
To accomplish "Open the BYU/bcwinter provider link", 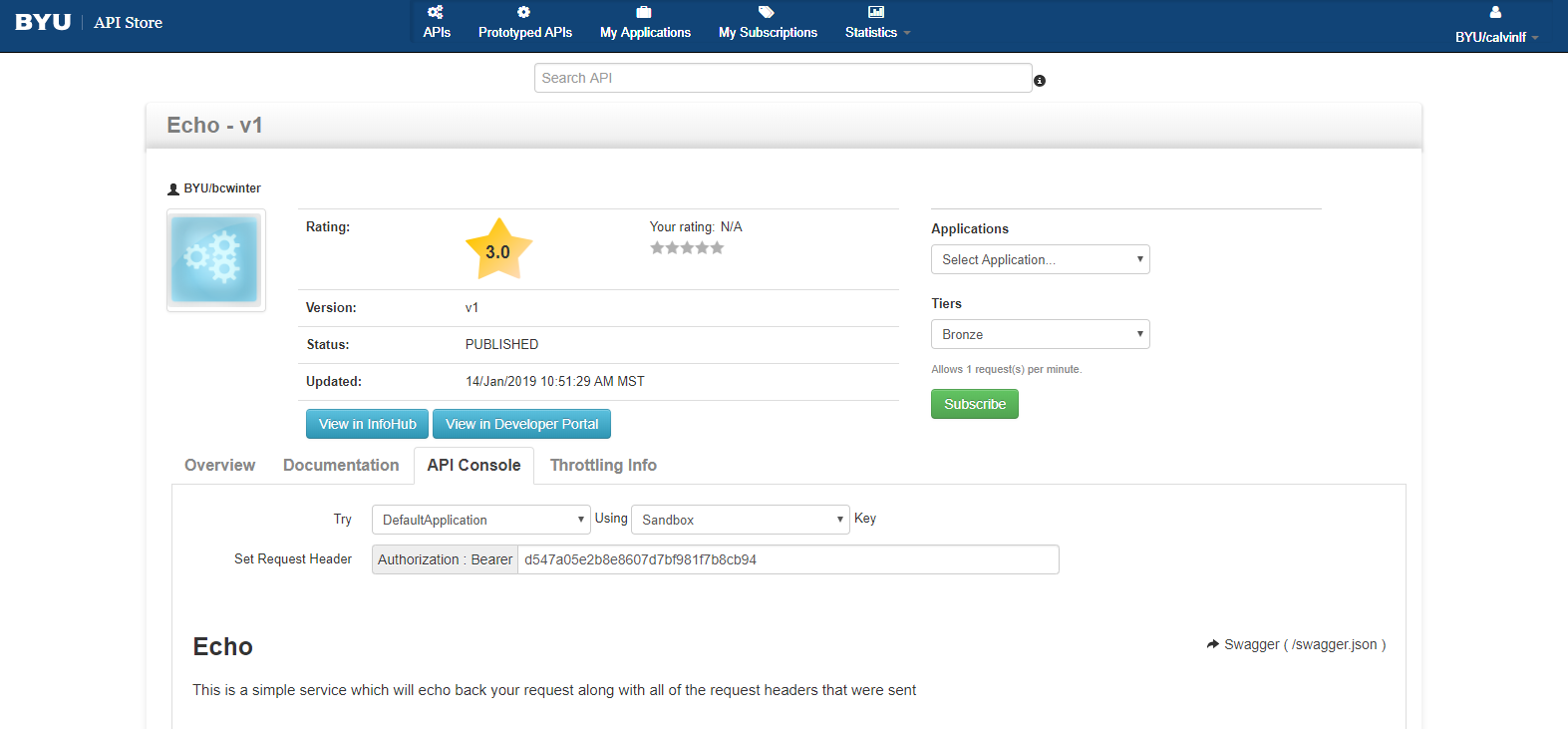I will click(x=222, y=188).
